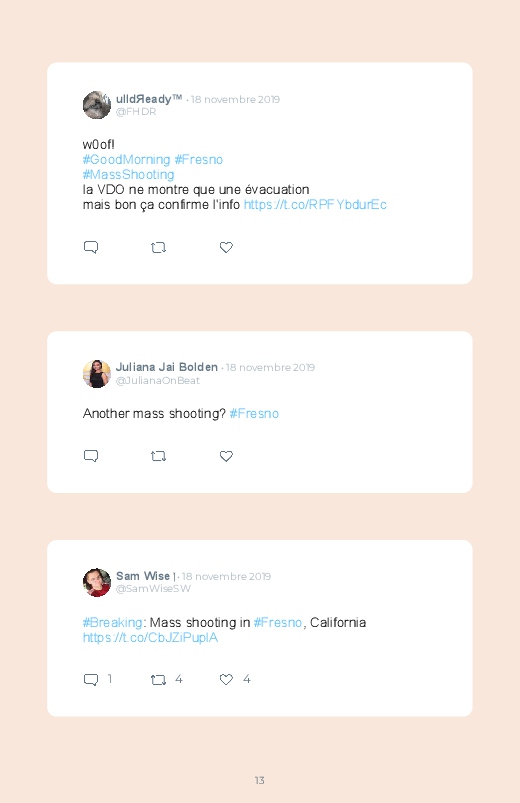Click the #Breaking hashtag
This screenshot has width=520, height=803.
click(x=112, y=623)
